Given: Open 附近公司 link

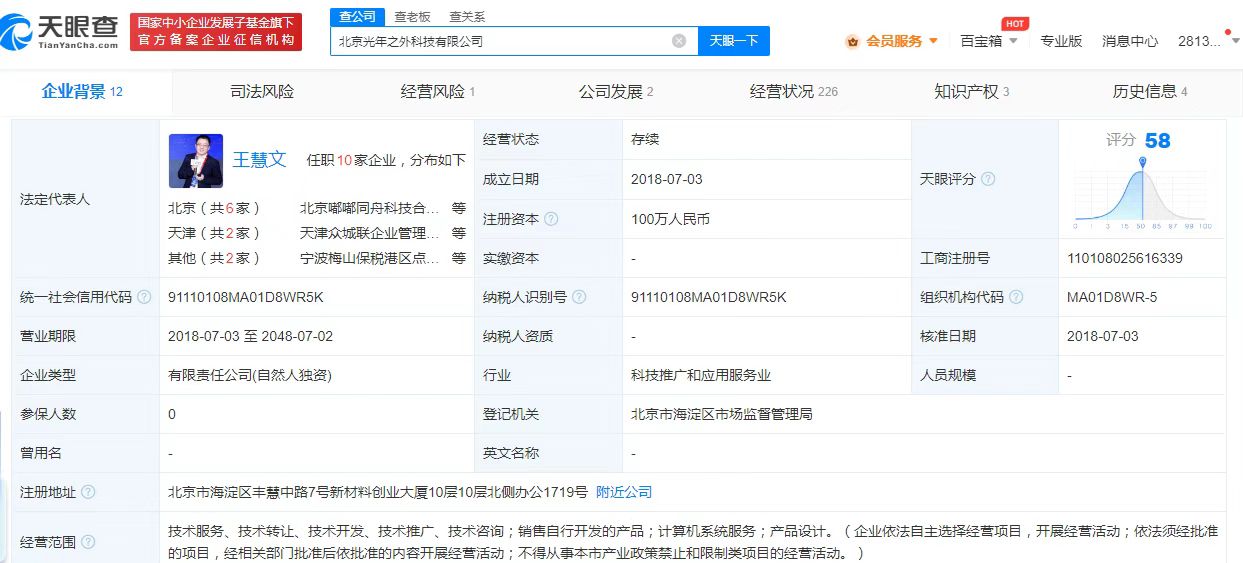Looking at the screenshot, I should coord(624,492).
